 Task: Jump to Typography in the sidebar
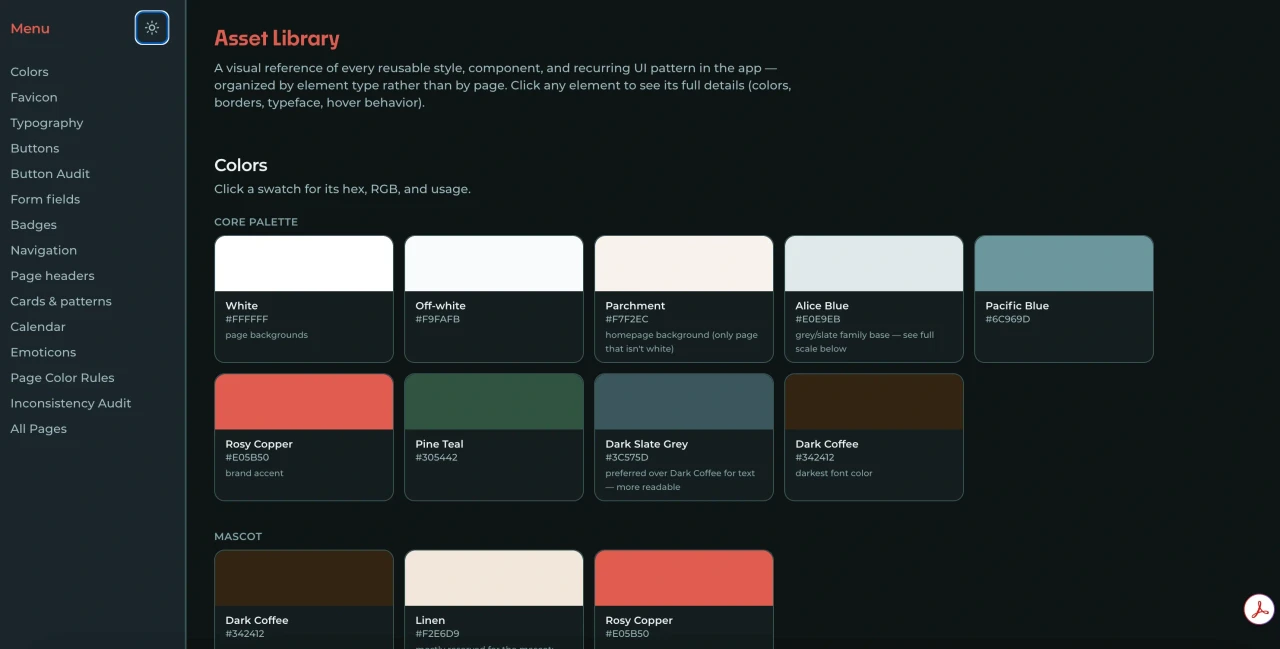pyautogui.click(x=47, y=123)
